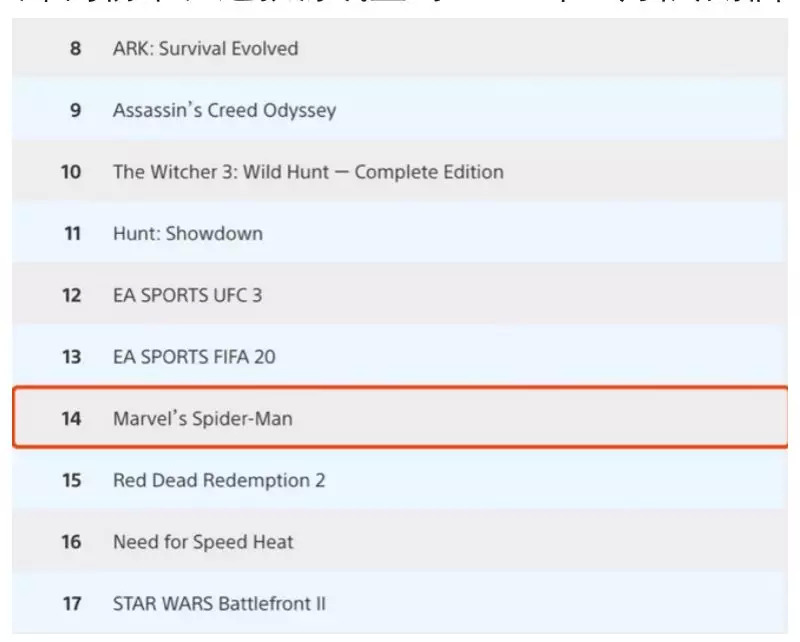Click the rank 16 number
This screenshot has height=642, width=800.
point(71,542)
